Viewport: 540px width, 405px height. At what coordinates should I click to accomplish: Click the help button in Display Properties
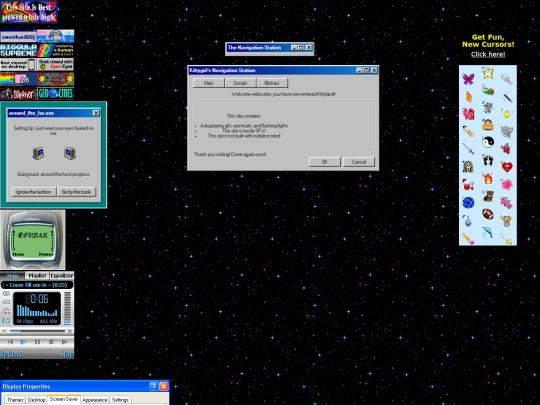[154, 386]
